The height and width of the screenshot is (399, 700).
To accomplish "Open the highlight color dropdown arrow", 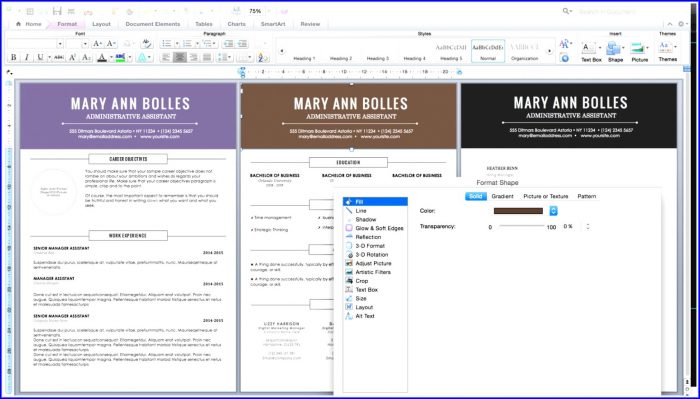I will point(130,57).
